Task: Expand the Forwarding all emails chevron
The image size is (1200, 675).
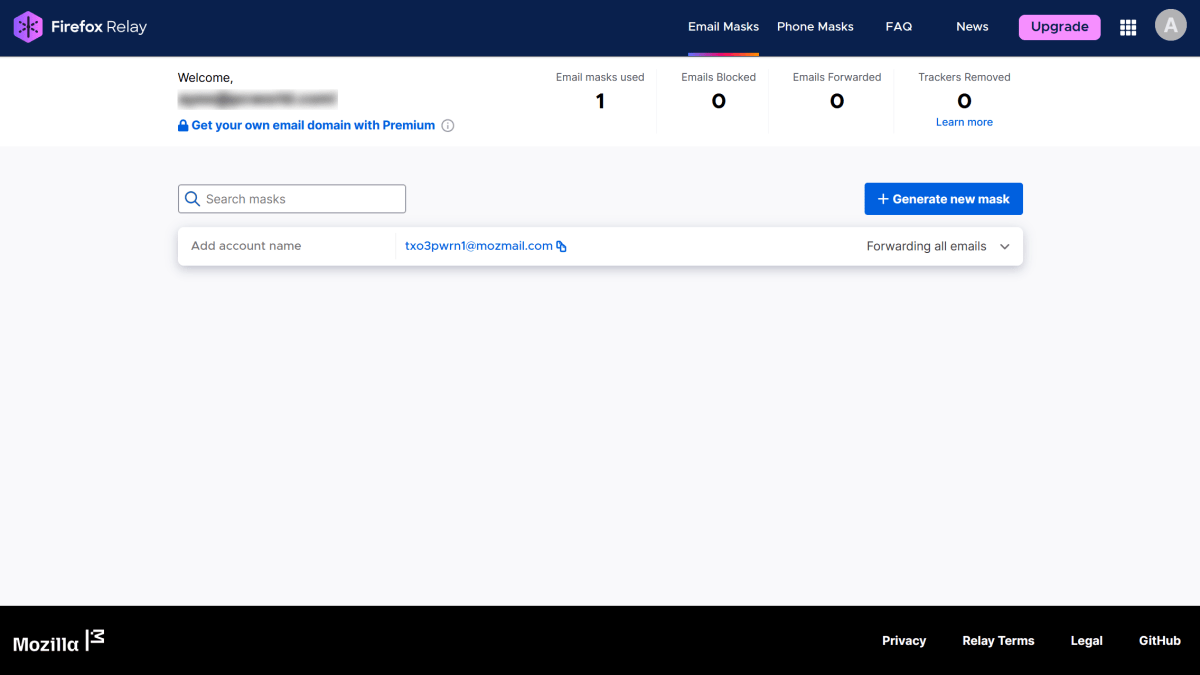Action: coord(1005,247)
